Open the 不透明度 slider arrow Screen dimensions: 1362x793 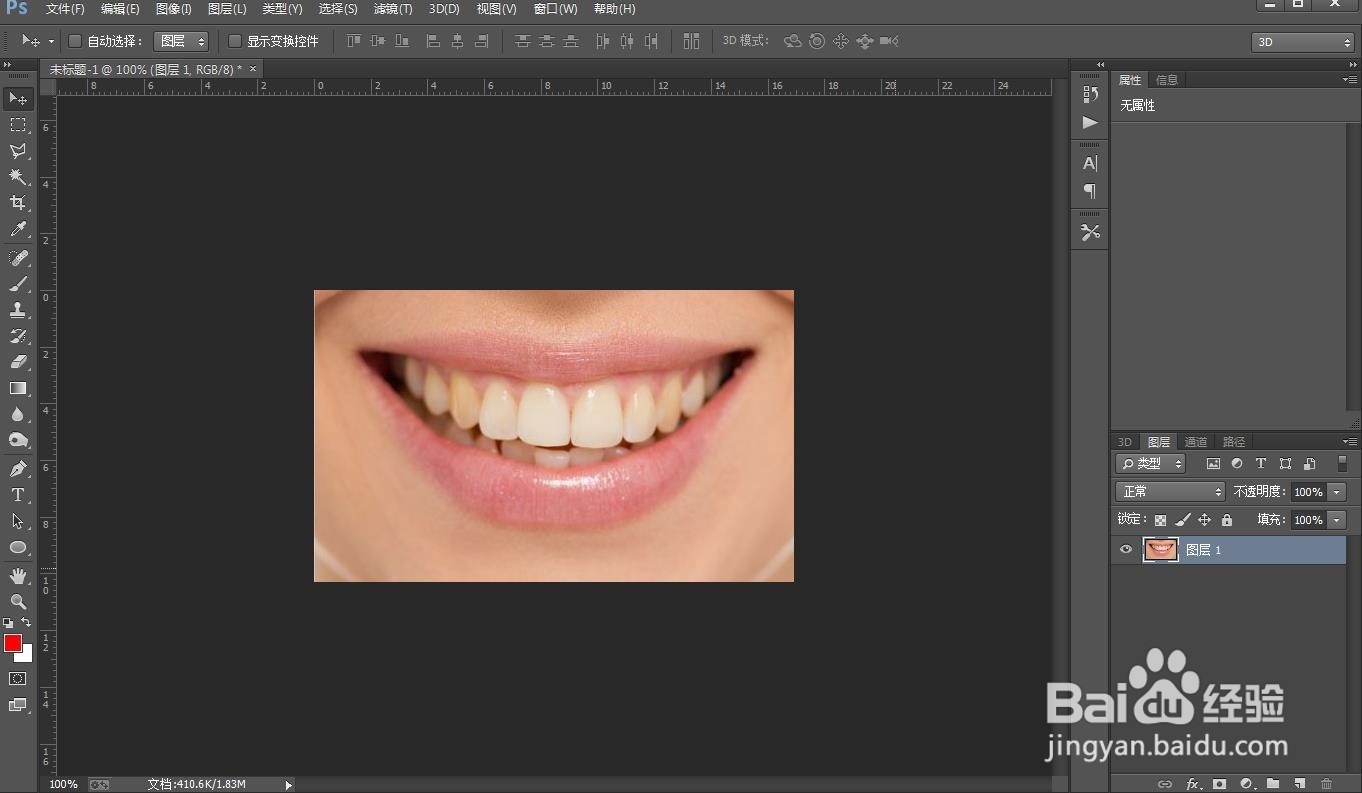pyautogui.click(x=1337, y=492)
